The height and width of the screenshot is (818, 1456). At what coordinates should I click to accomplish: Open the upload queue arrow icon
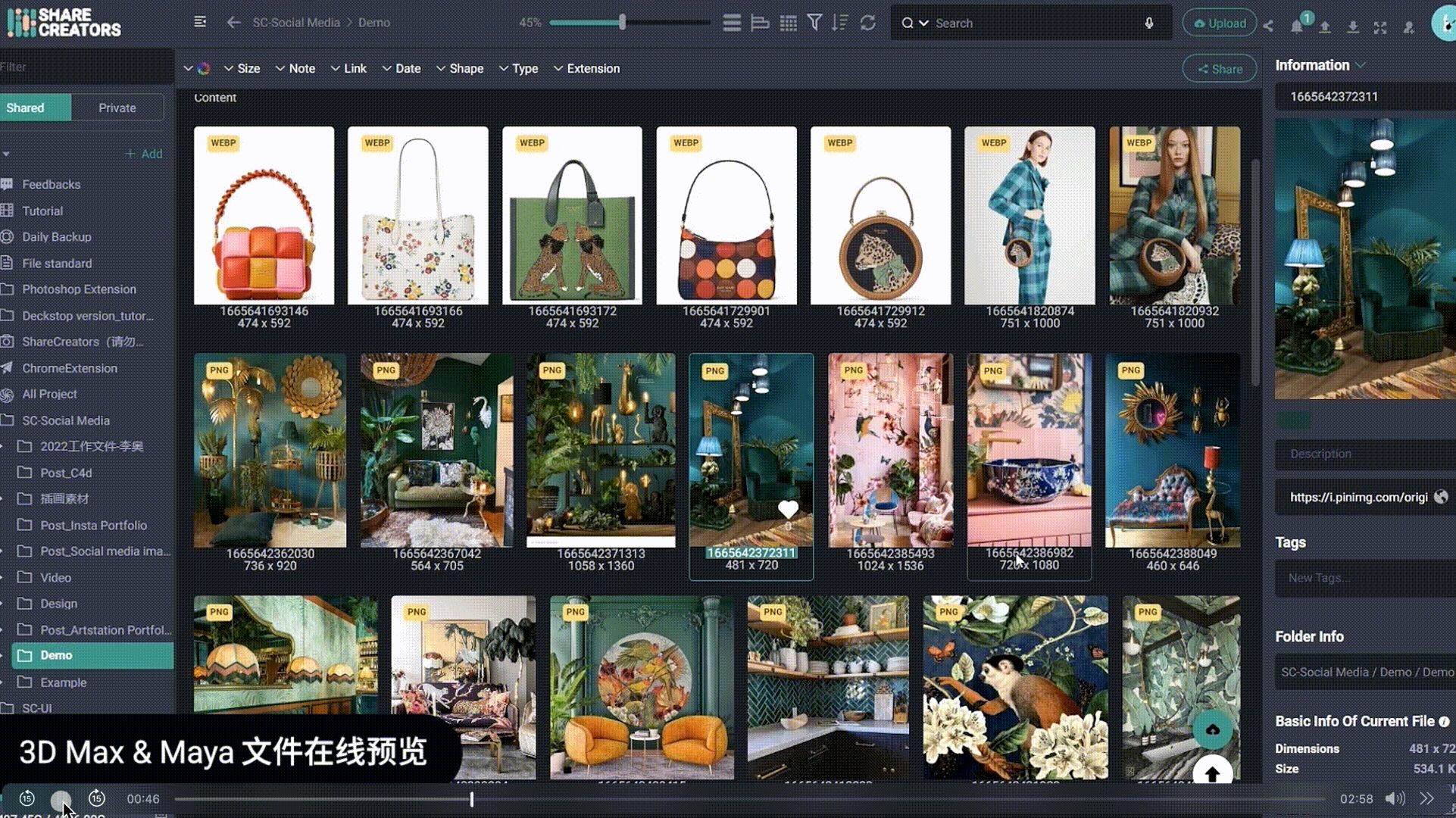(x=1325, y=27)
